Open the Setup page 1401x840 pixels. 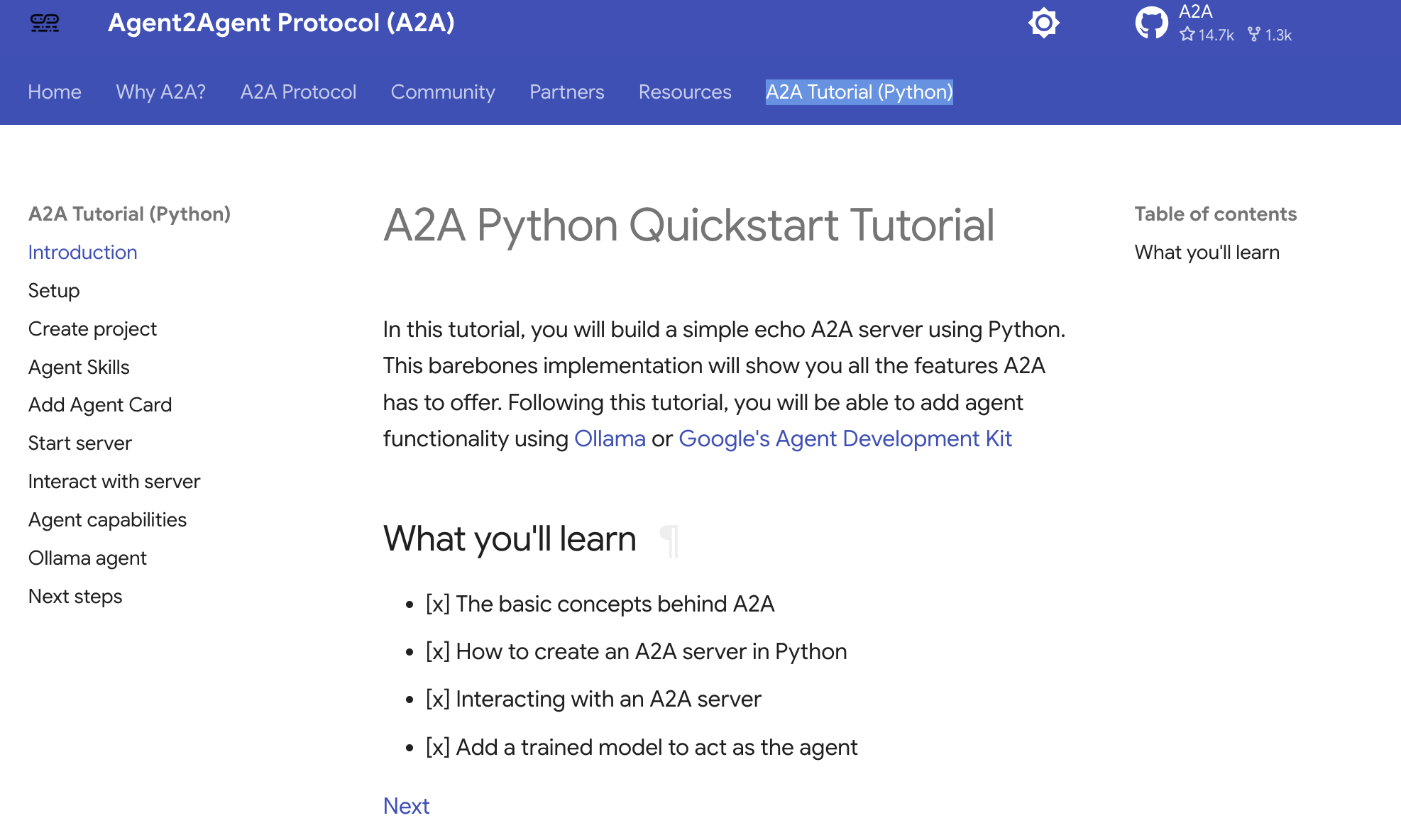tap(54, 290)
